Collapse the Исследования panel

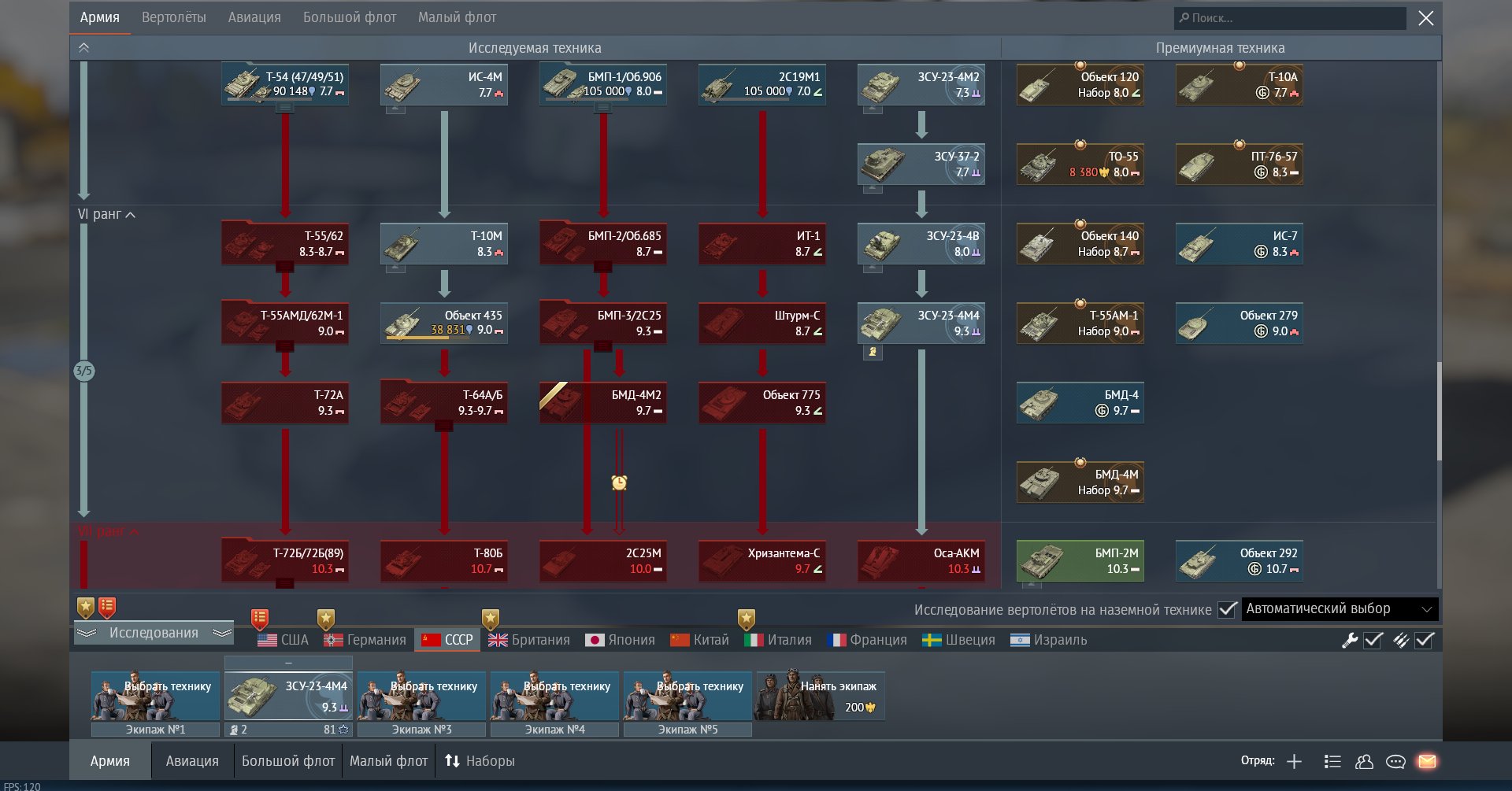tap(154, 633)
